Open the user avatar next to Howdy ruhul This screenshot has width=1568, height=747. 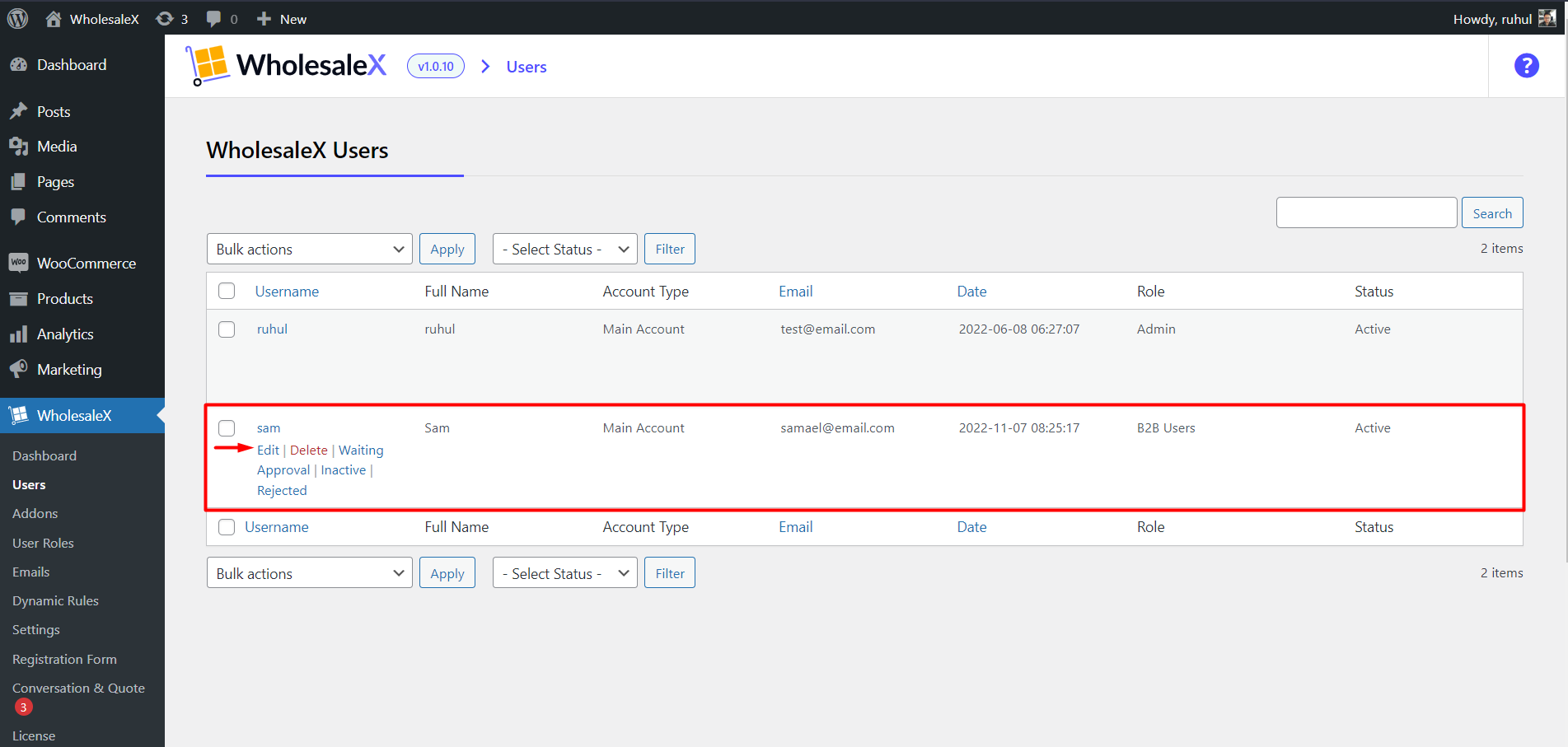1547,18
